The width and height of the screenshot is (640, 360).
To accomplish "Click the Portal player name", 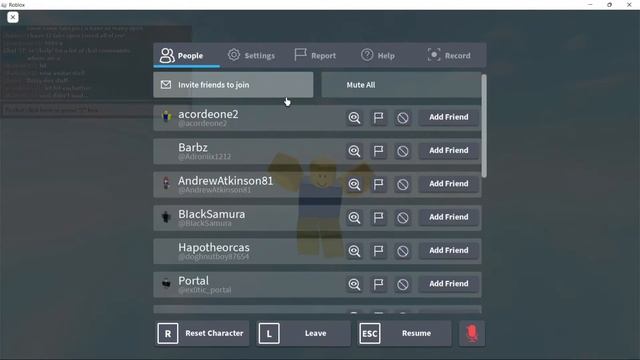I will [x=193, y=281].
